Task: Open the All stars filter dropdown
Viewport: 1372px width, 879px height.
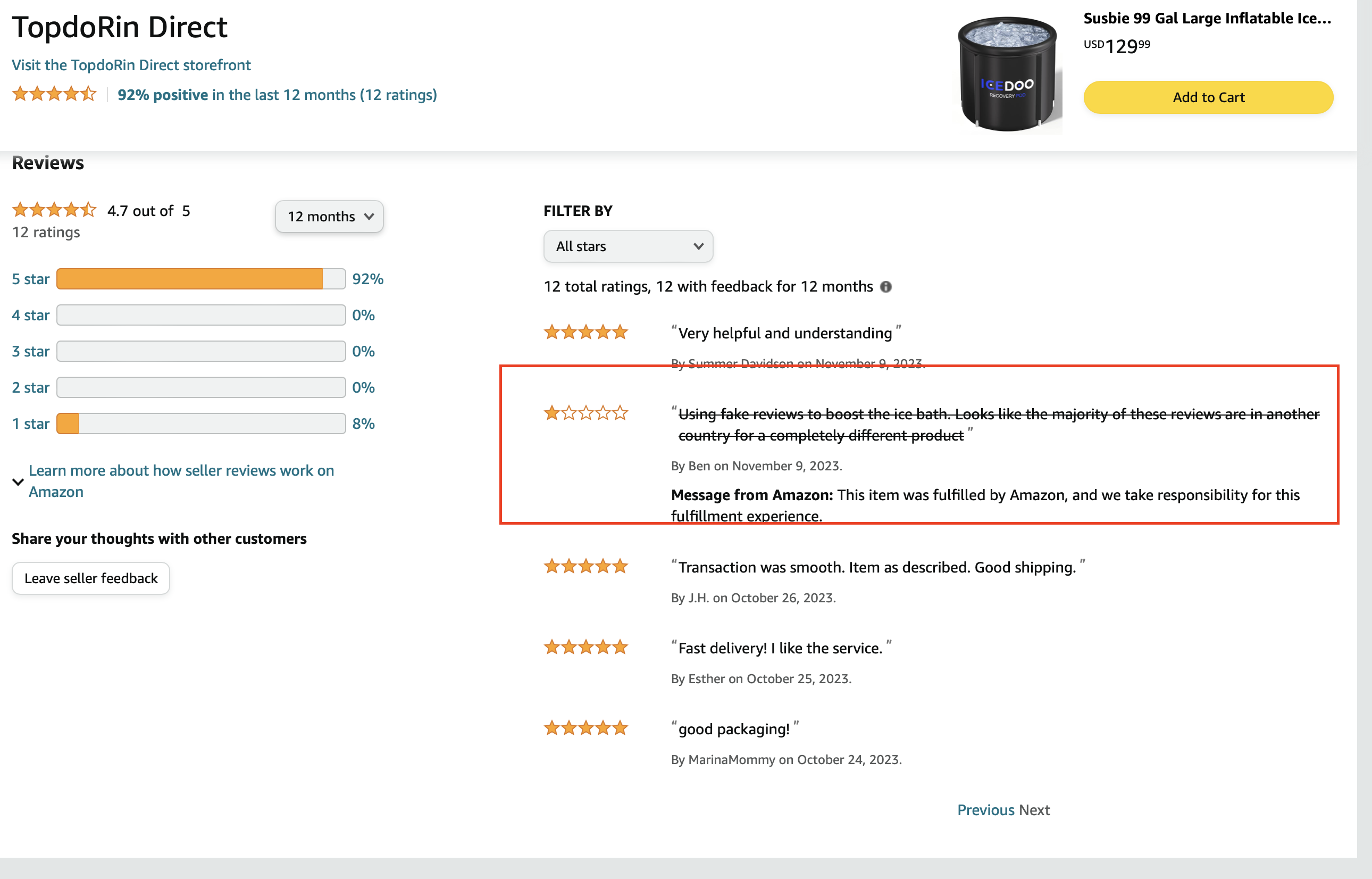Action: tap(628, 246)
